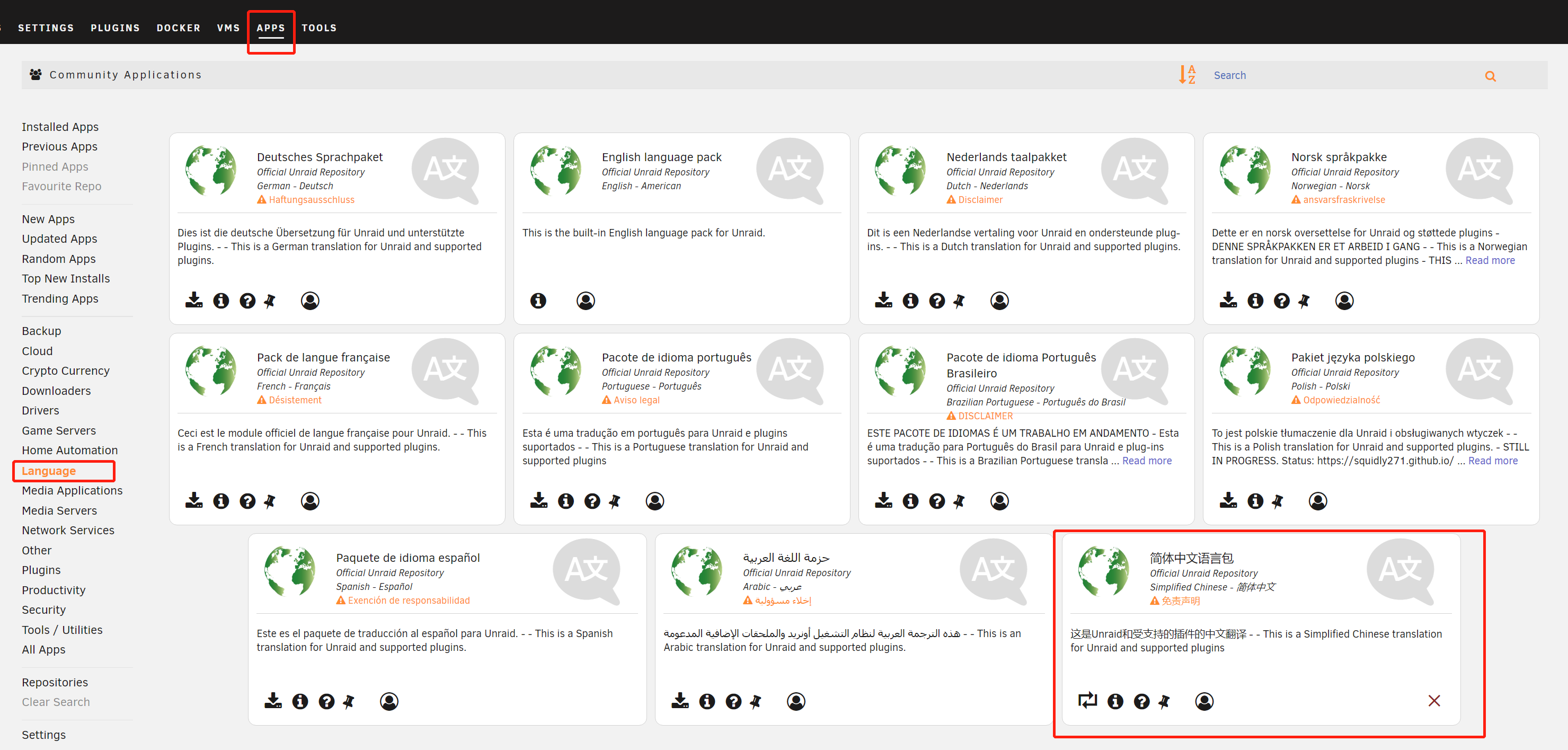Pin the Norsk språkpakke app

[x=1304, y=300]
